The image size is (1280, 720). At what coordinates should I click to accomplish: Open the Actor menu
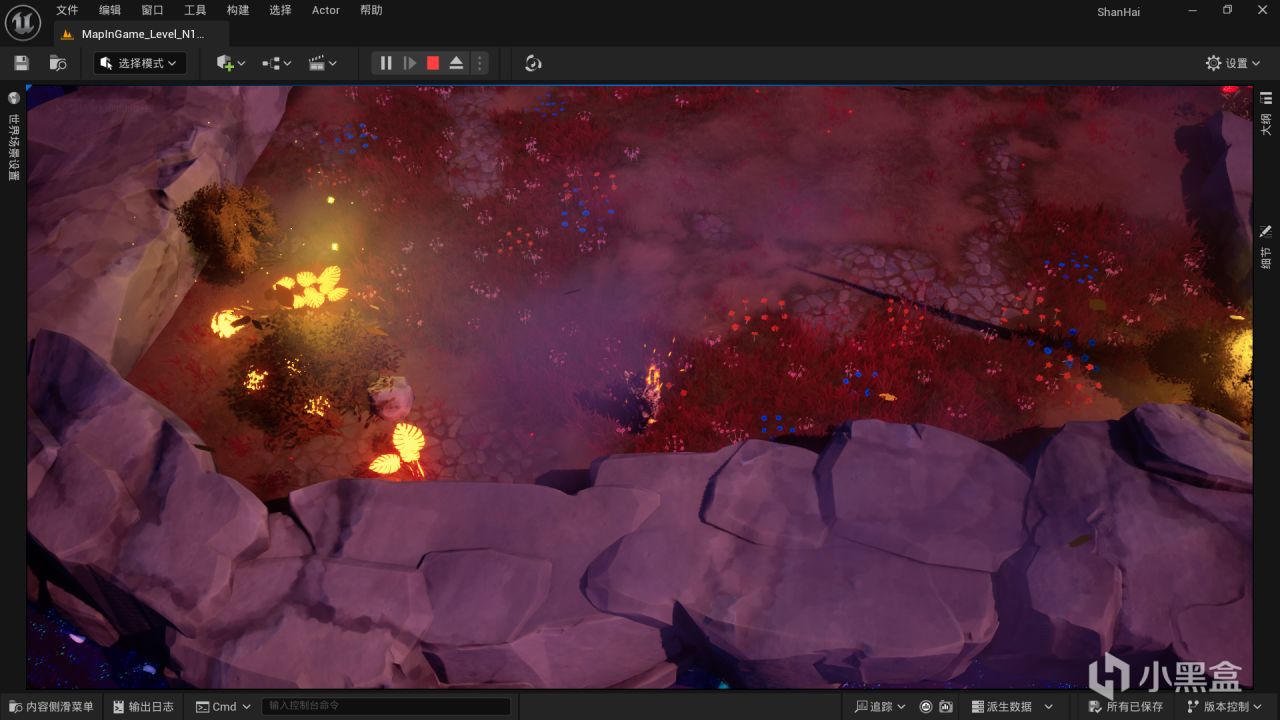(x=326, y=10)
